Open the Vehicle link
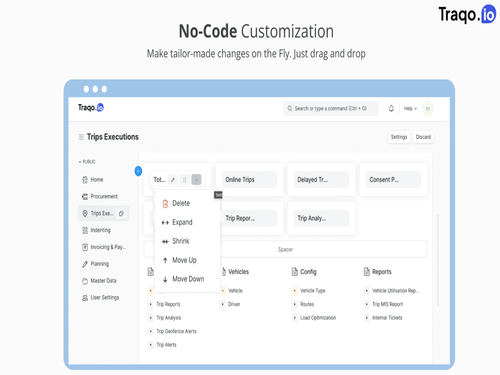 pyautogui.click(x=235, y=291)
